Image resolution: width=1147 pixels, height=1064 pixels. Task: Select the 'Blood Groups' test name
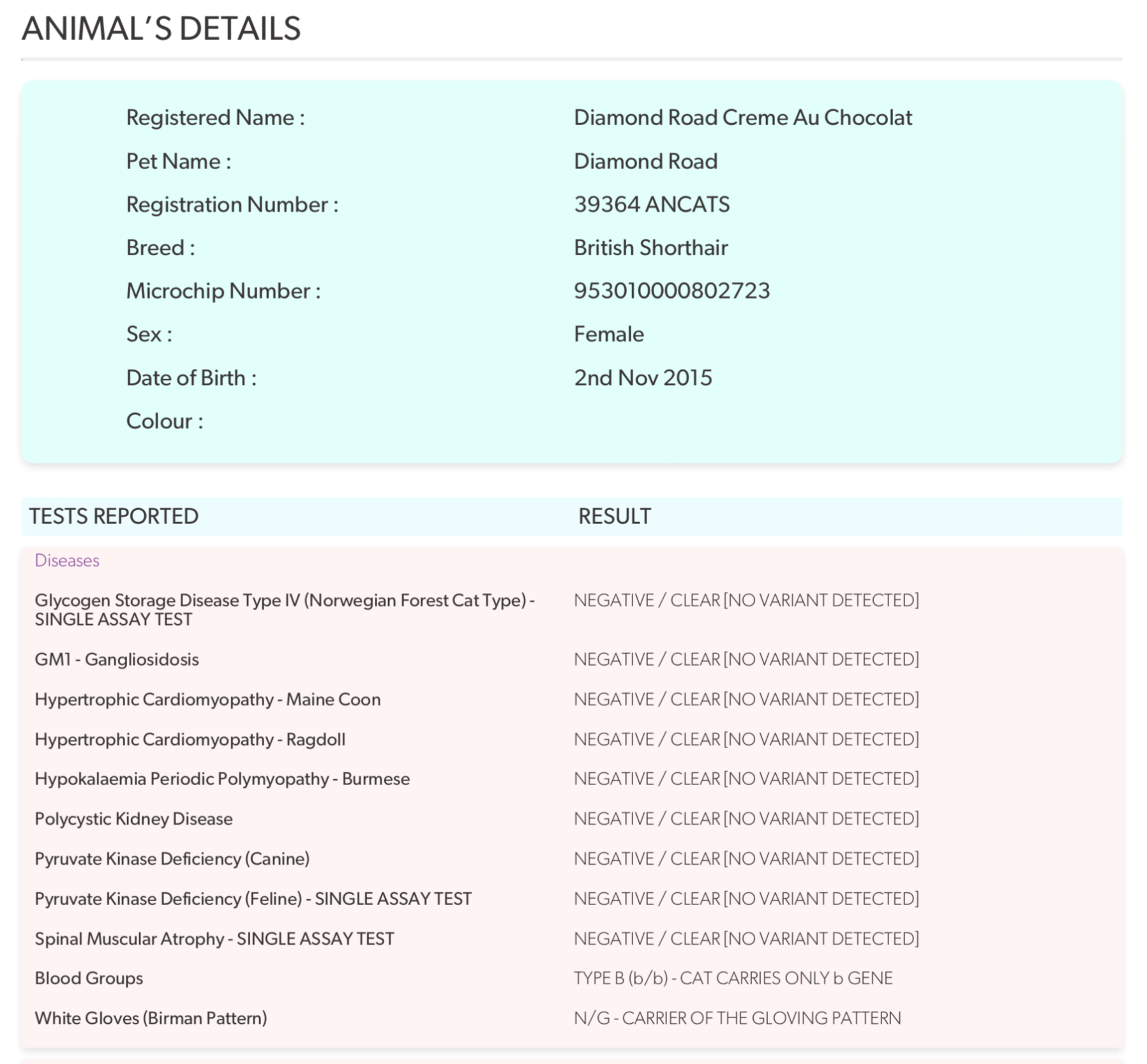coord(89,978)
